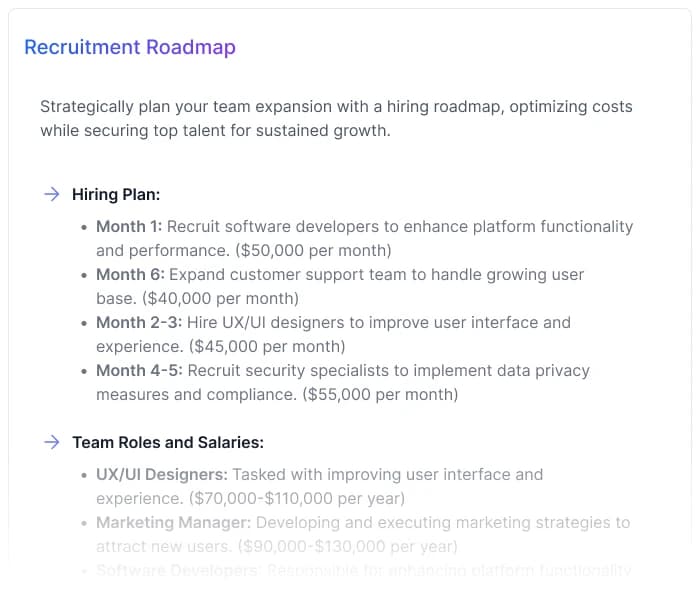Select the Hiring Plan section title
This screenshot has height=600, width=700.
tap(116, 194)
